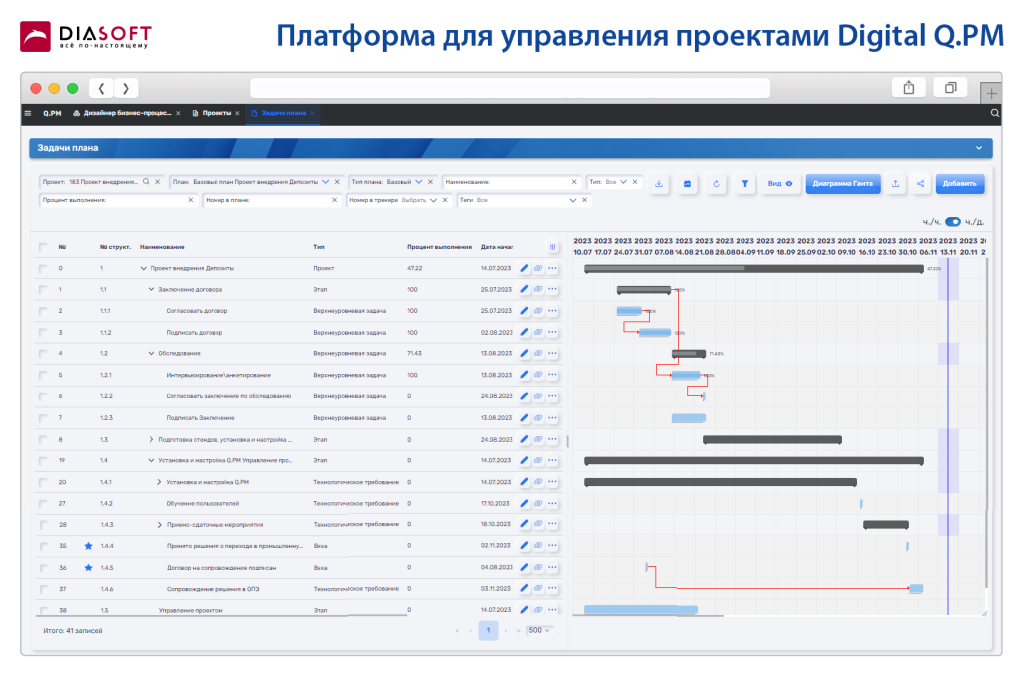Check the select-all checkbox in table header
This screenshot has width=1024, height=675.
43,247
